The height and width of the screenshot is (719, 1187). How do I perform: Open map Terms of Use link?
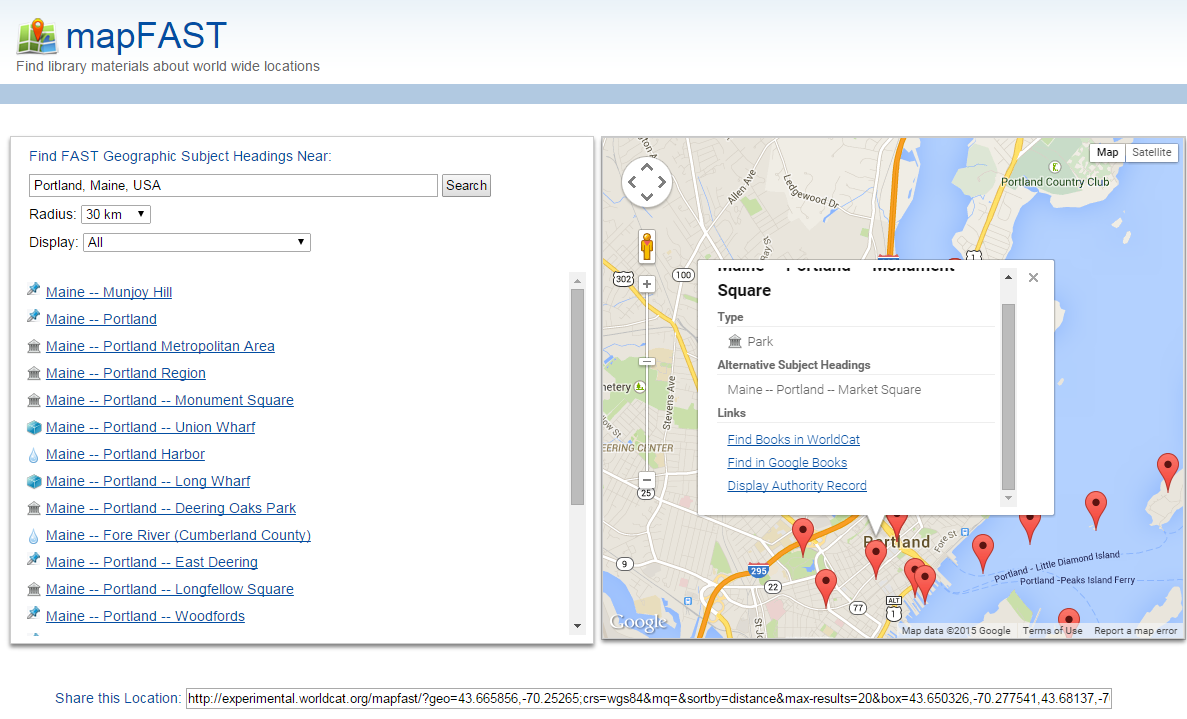pos(1052,630)
